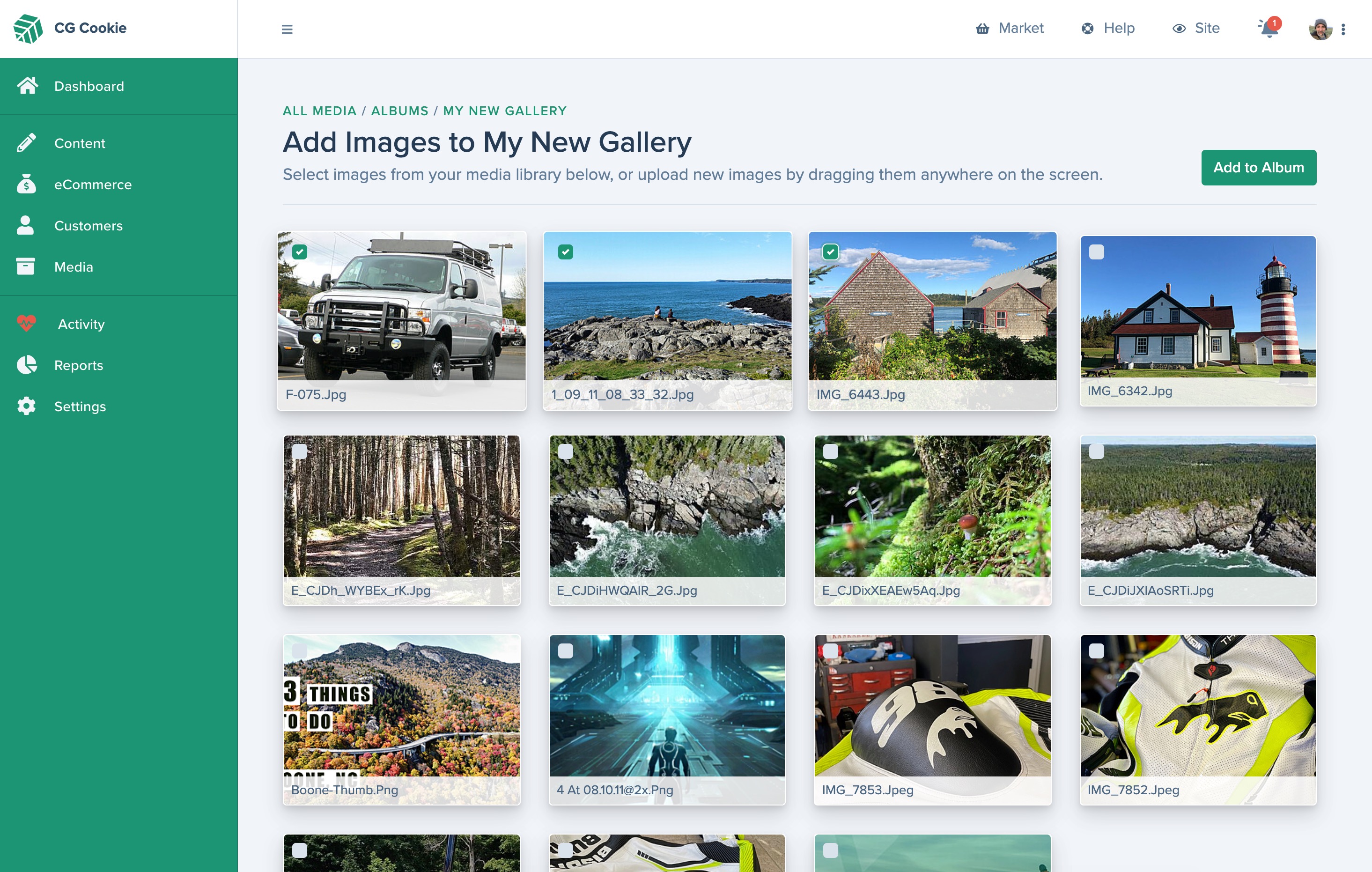1372x872 pixels.
Task: Click the F-075.Jpg file name
Action: click(x=316, y=394)
